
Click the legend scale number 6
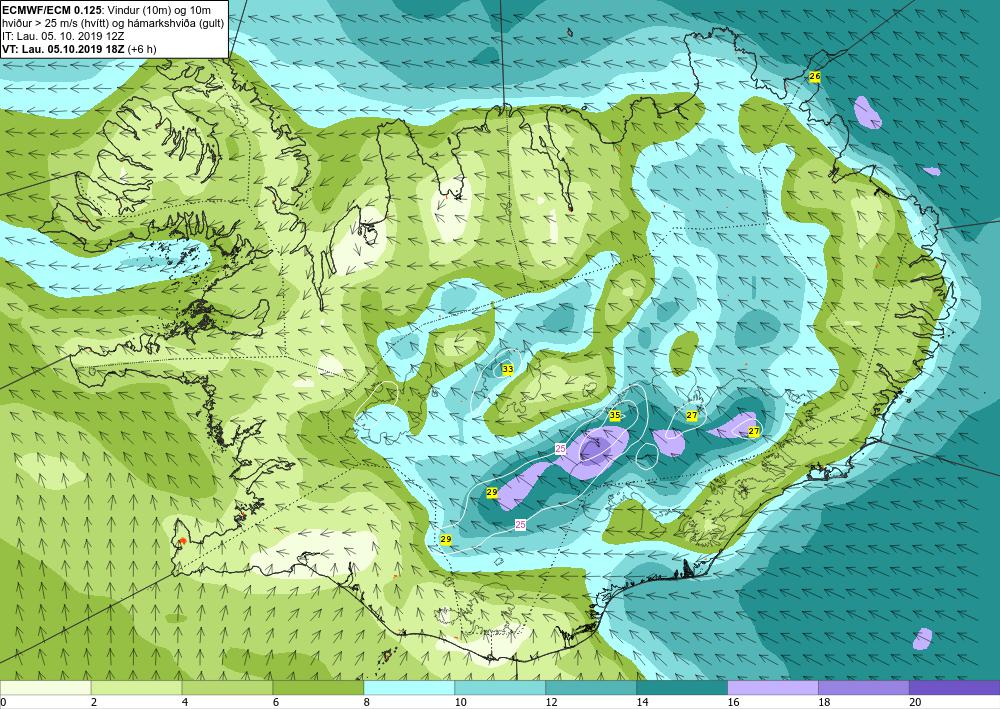276,702
